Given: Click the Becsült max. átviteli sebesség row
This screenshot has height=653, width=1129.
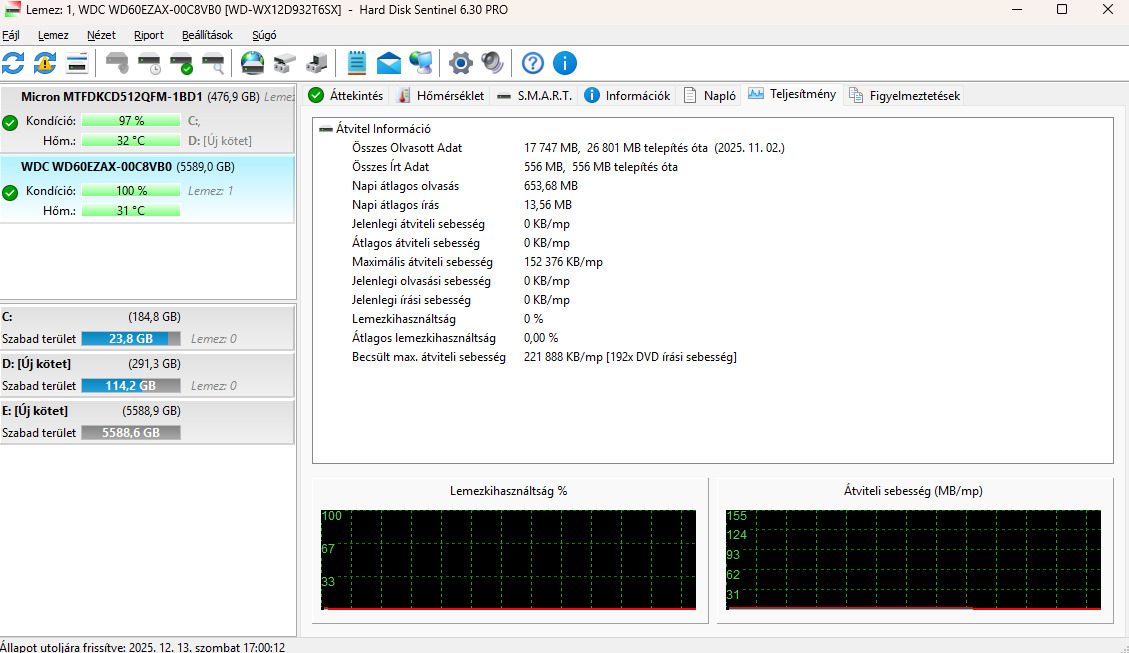Looking at the screenshot, I should (544, 357).
